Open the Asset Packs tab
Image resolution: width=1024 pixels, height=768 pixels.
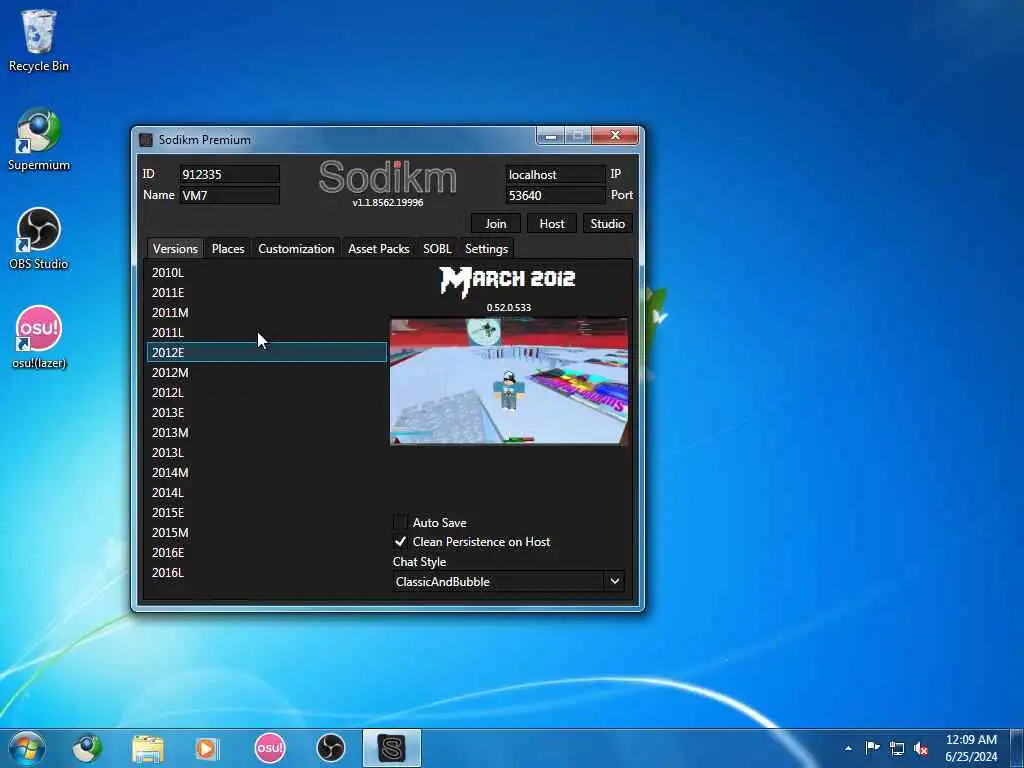[379, 249]
